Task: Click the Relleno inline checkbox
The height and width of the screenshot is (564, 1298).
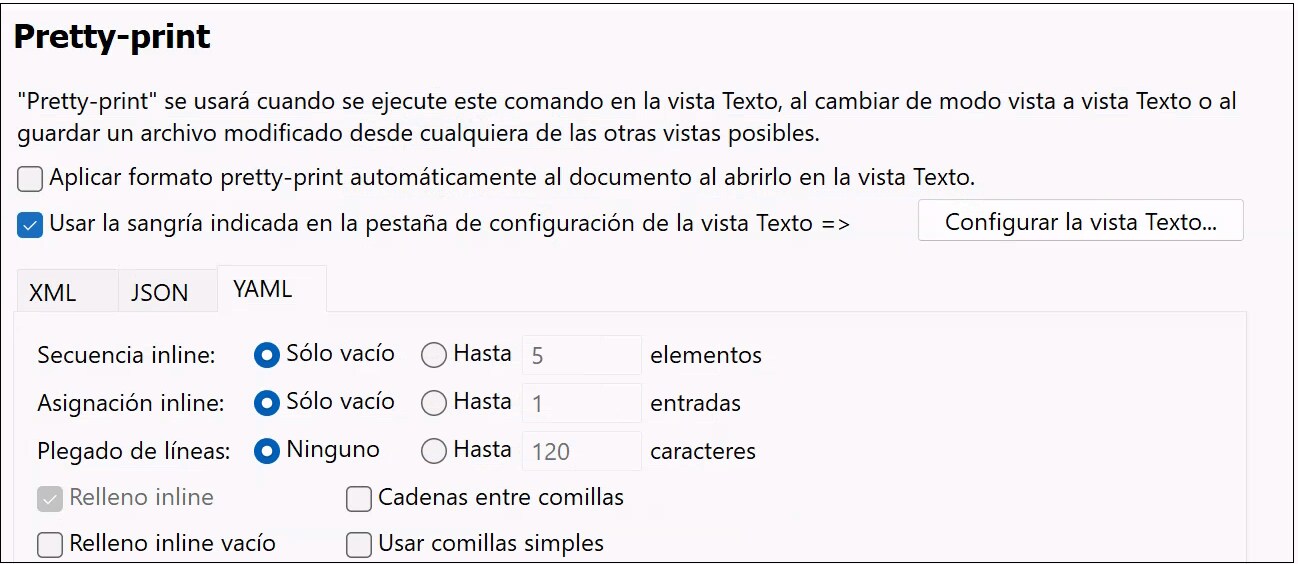Action: [x=50, y=498]
